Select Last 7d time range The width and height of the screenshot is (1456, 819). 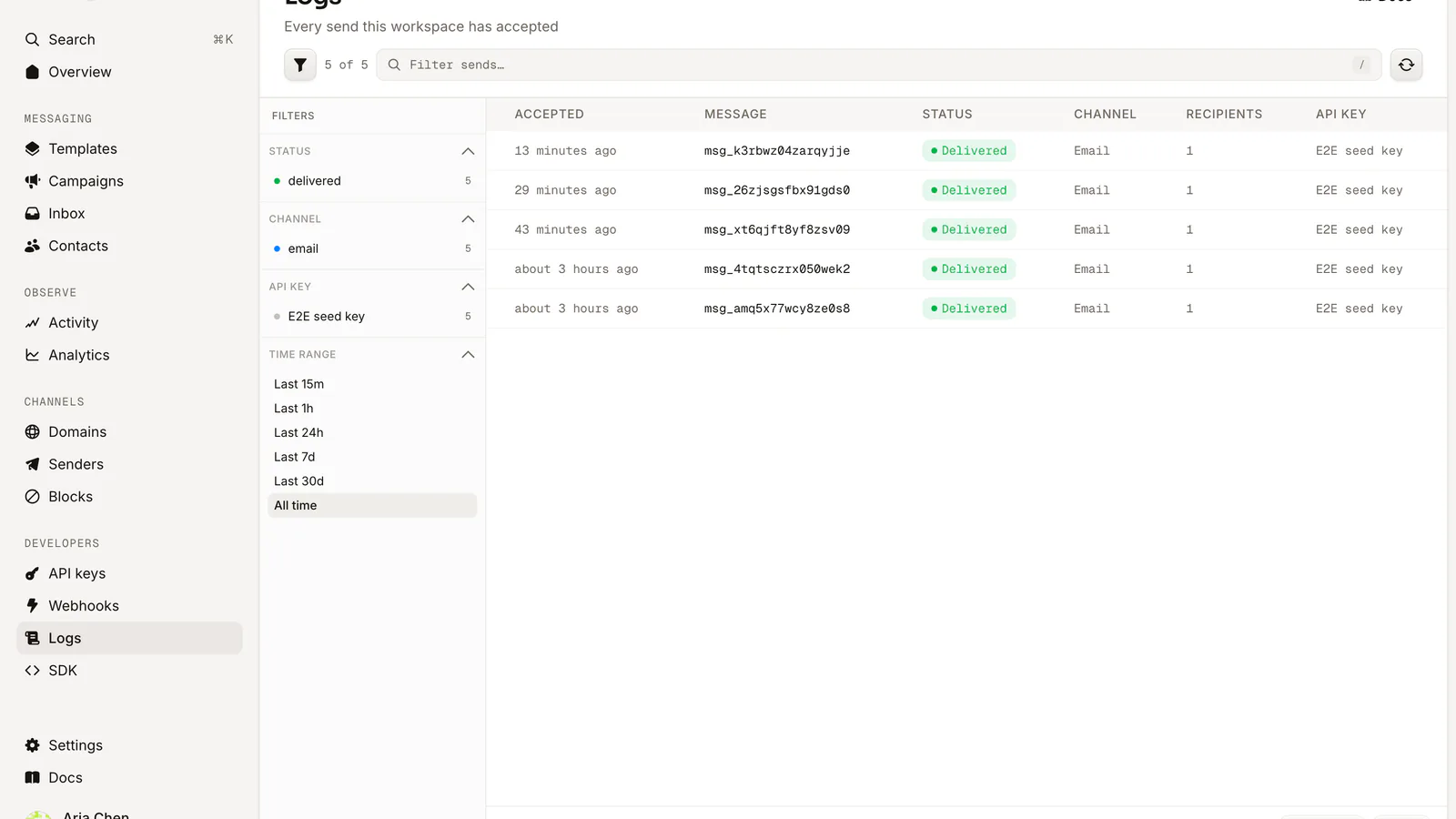point(372,457)
